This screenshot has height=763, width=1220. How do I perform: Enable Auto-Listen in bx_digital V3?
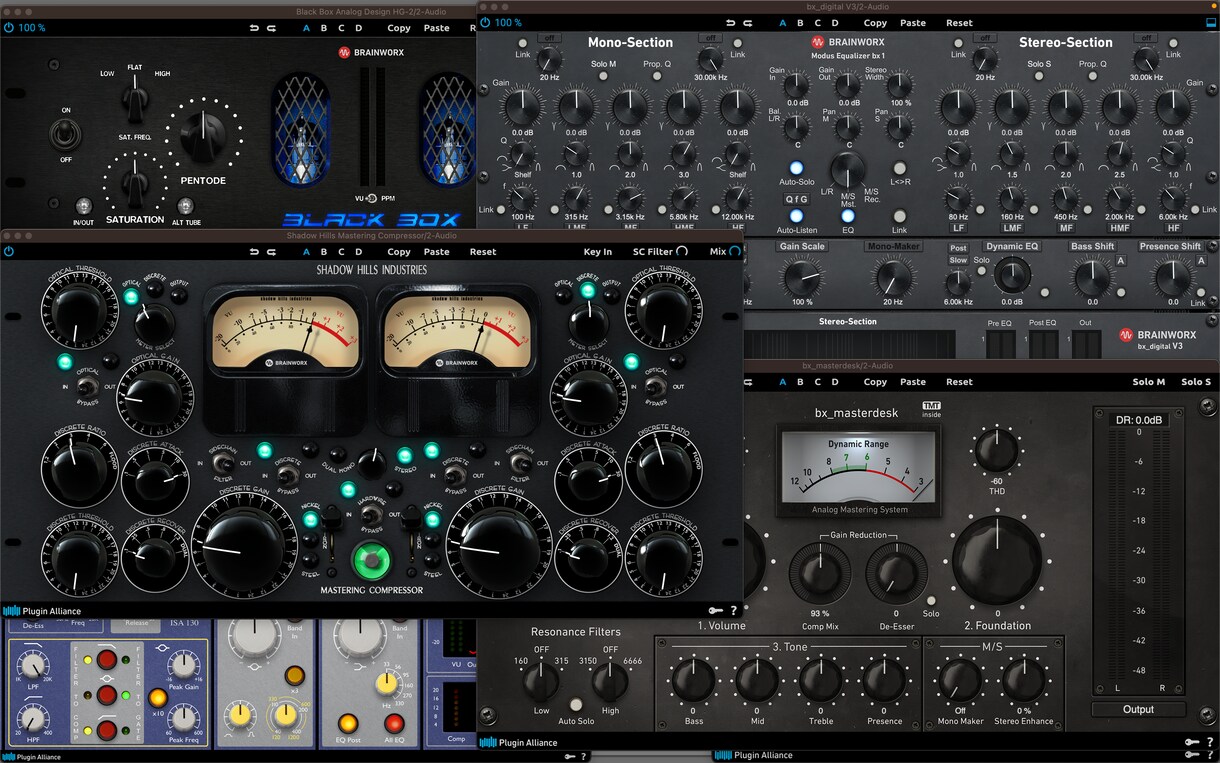(796, 215)
